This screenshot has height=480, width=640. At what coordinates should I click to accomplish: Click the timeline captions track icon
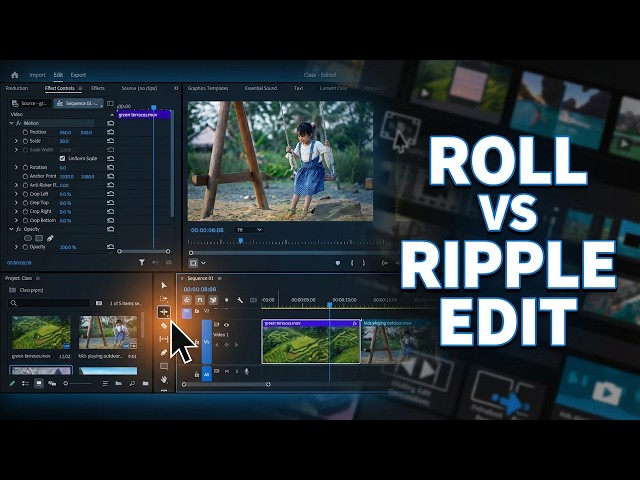click(253, 300)
